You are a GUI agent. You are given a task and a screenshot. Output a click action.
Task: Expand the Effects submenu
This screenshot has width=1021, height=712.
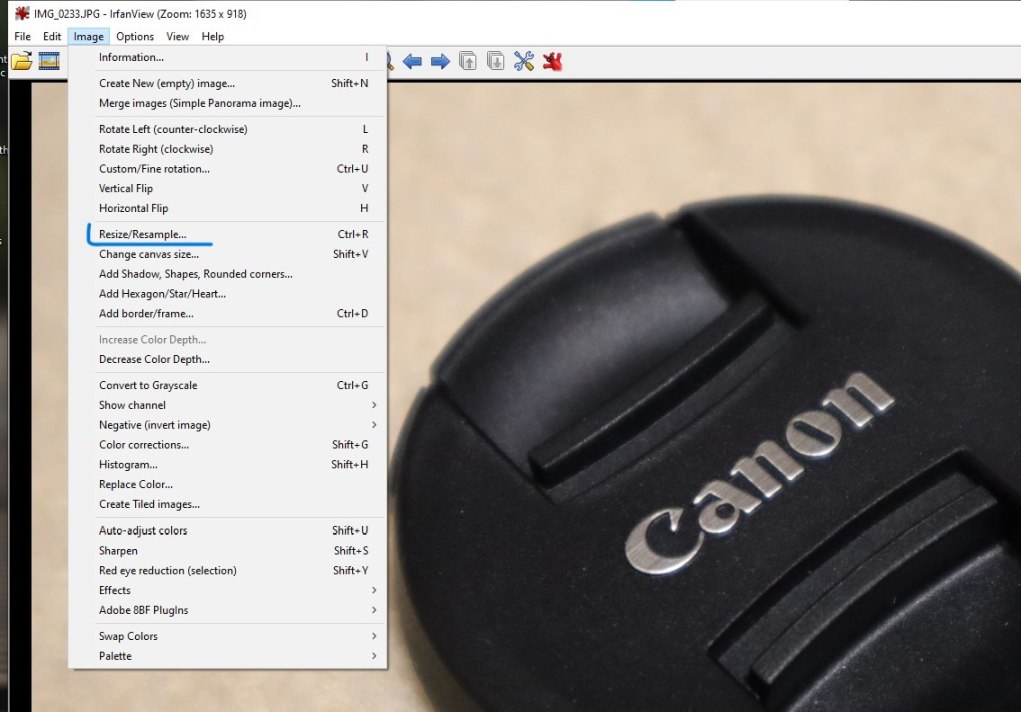pyautogui.click(x=227, y=590)
